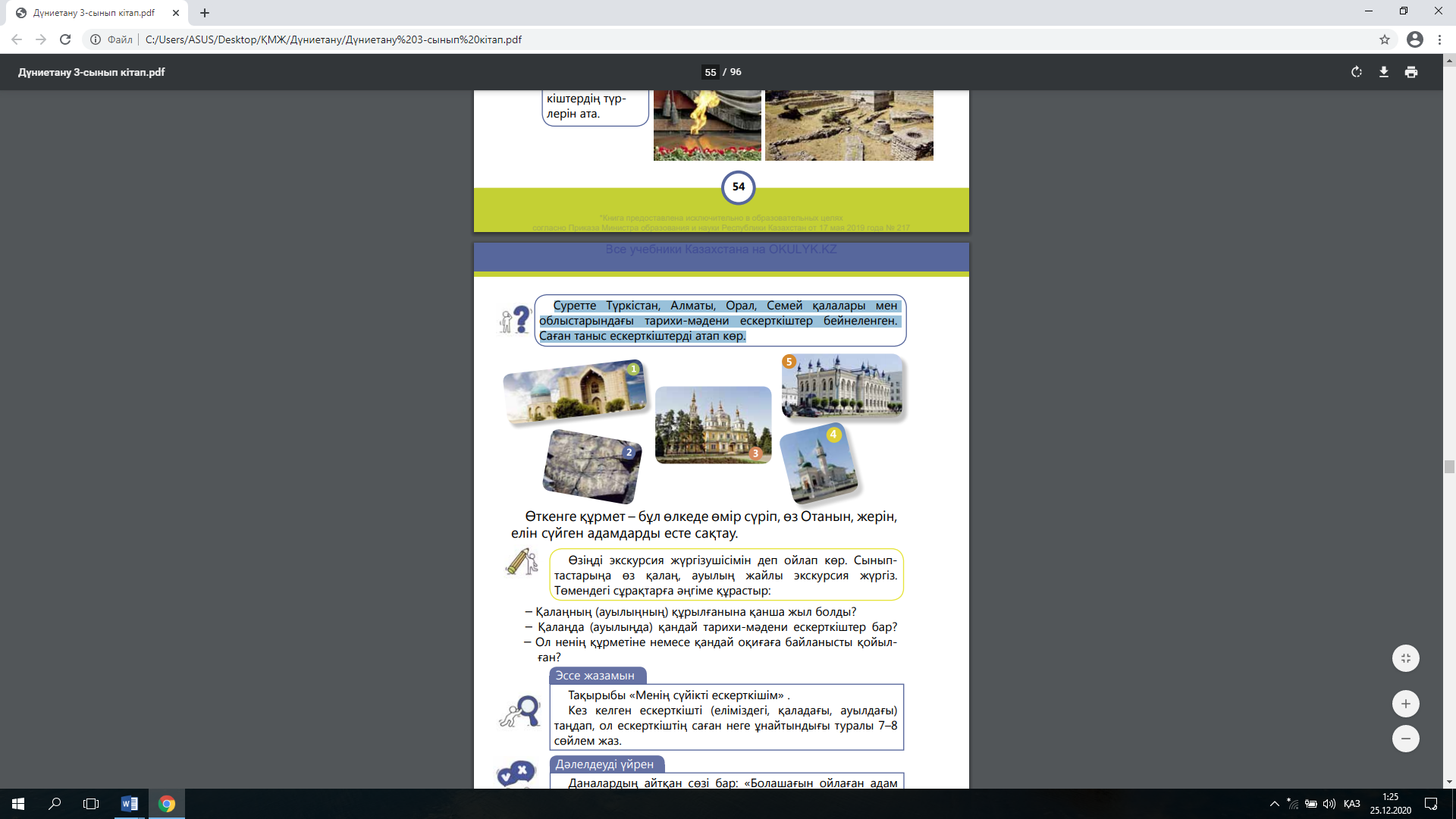Edit the page number field
Screen dimensions: 1456x819
click(710, 72)
